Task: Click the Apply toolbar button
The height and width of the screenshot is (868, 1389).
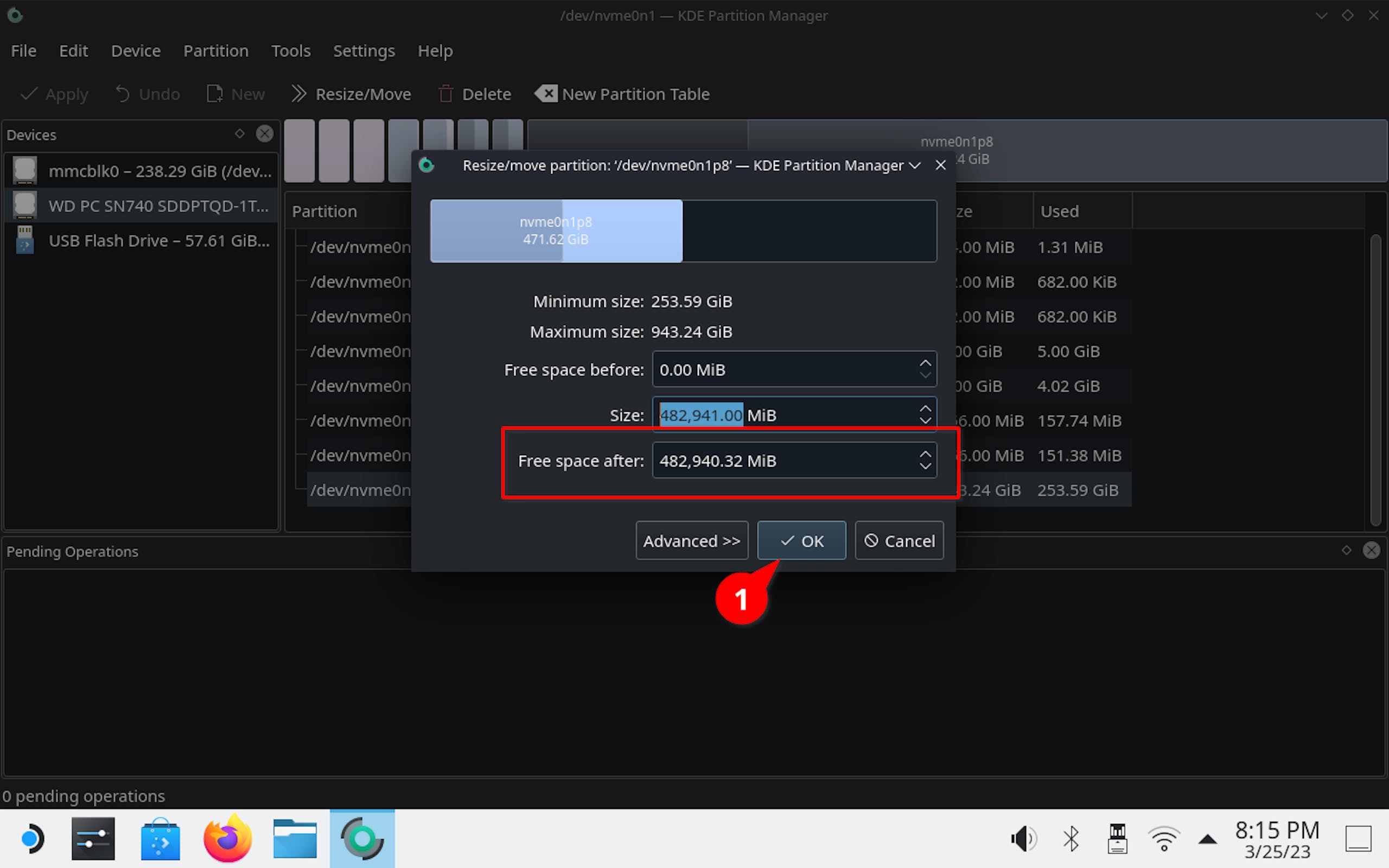Action: pos(54,93)
